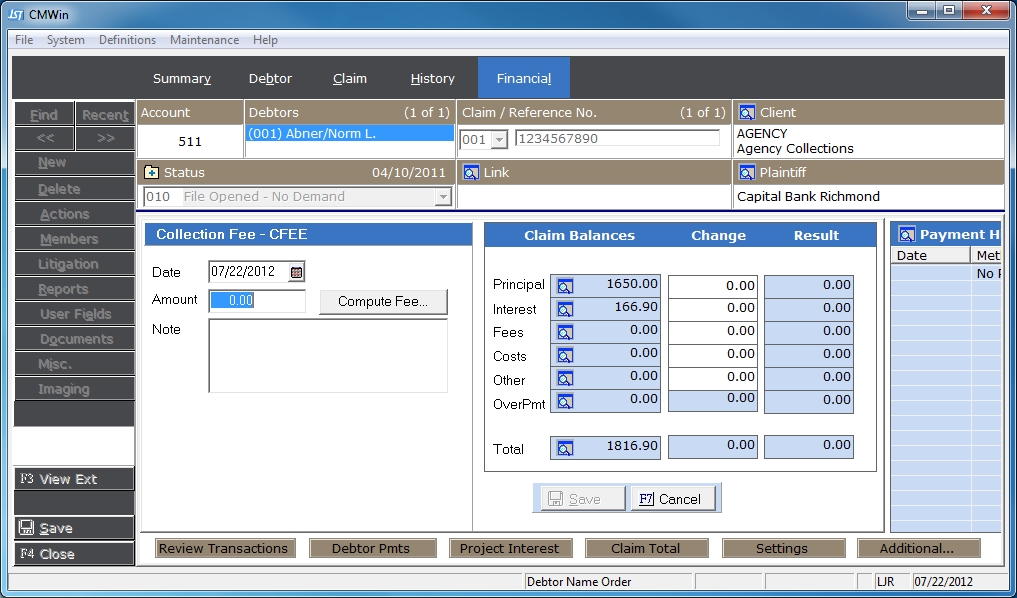Open the Status plus icon

coord(152,173)
